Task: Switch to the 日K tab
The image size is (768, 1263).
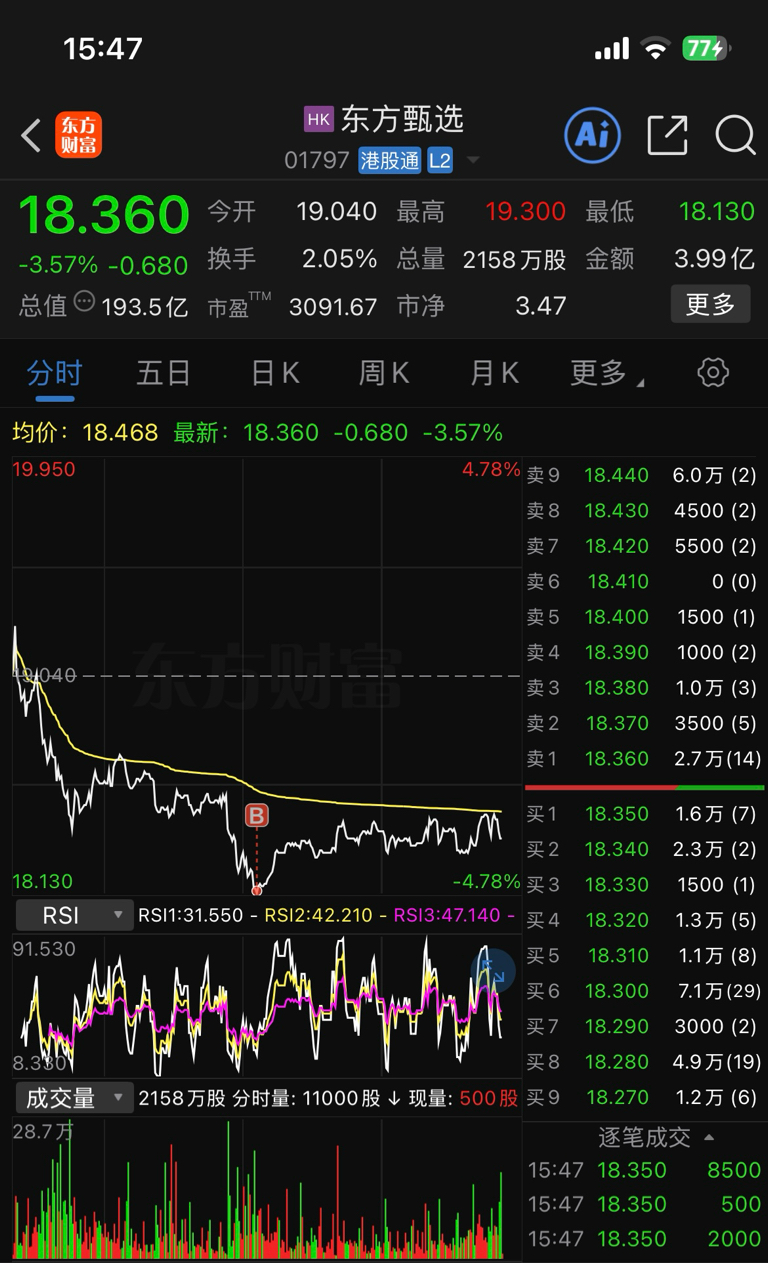Action: (x=275, y=374)
